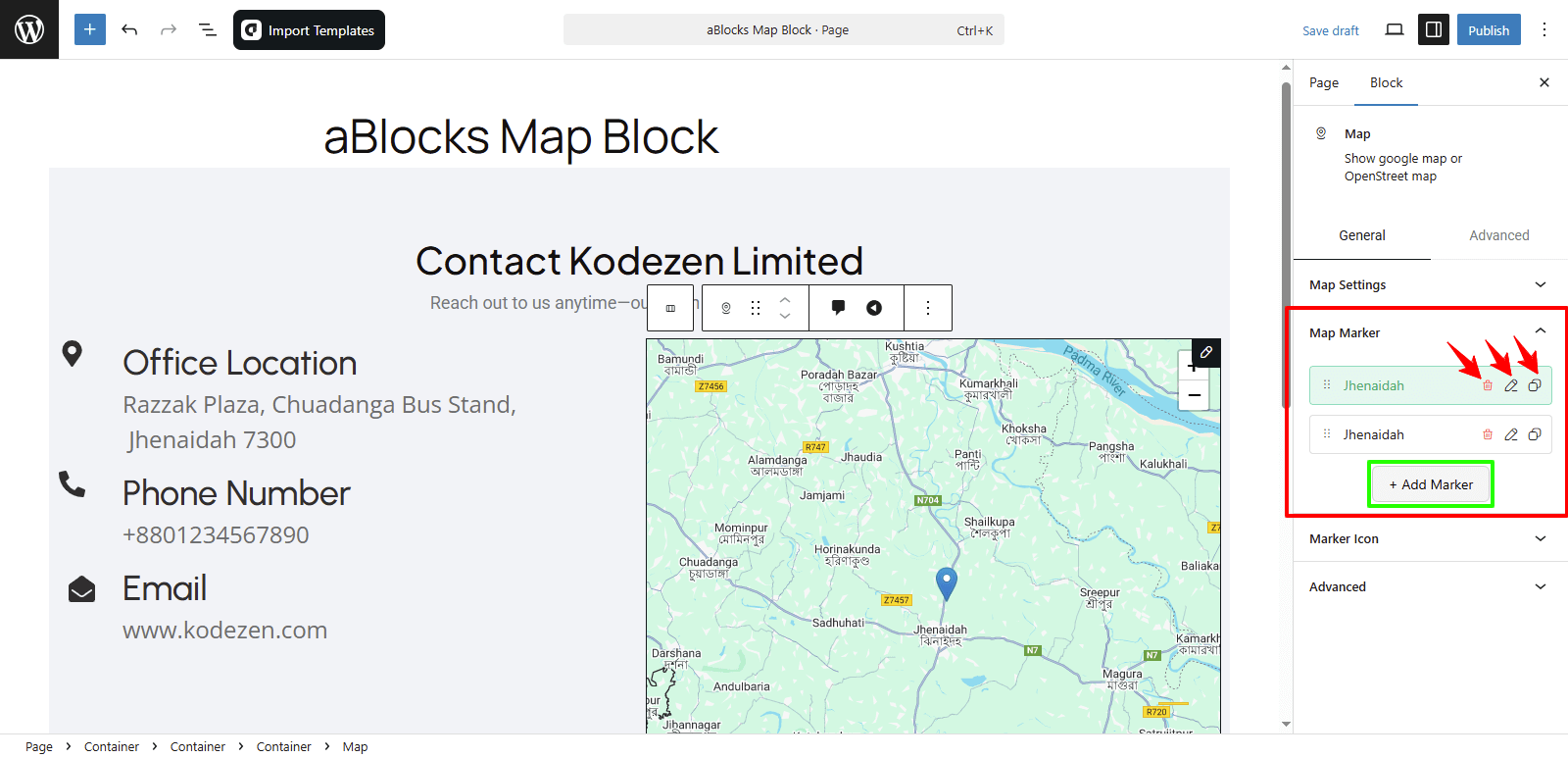Close the settings sidebar
The width and height of the screenshot is (1568, 758).
tap(1544, 82)
